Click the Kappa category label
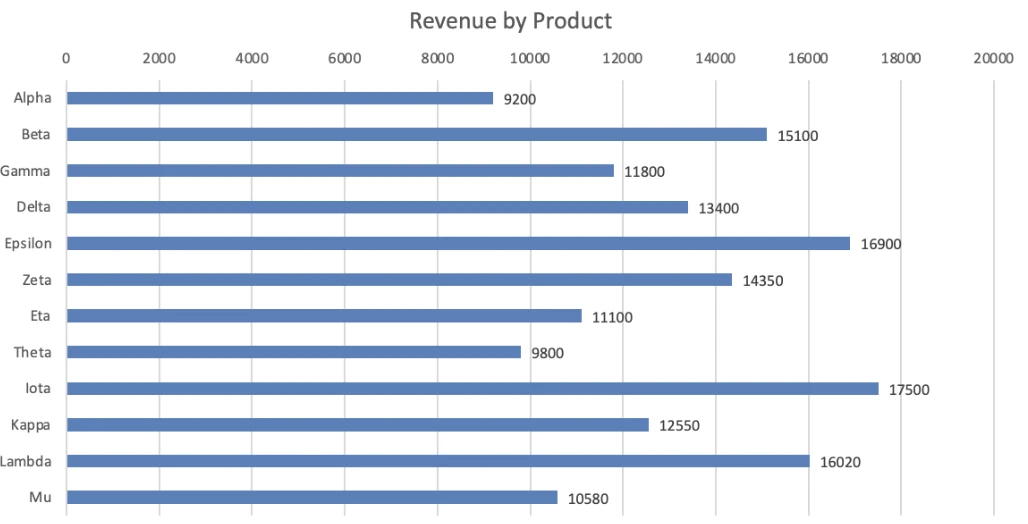The width and height of the screenshot is (1028, 524). (x=30, y=426)
